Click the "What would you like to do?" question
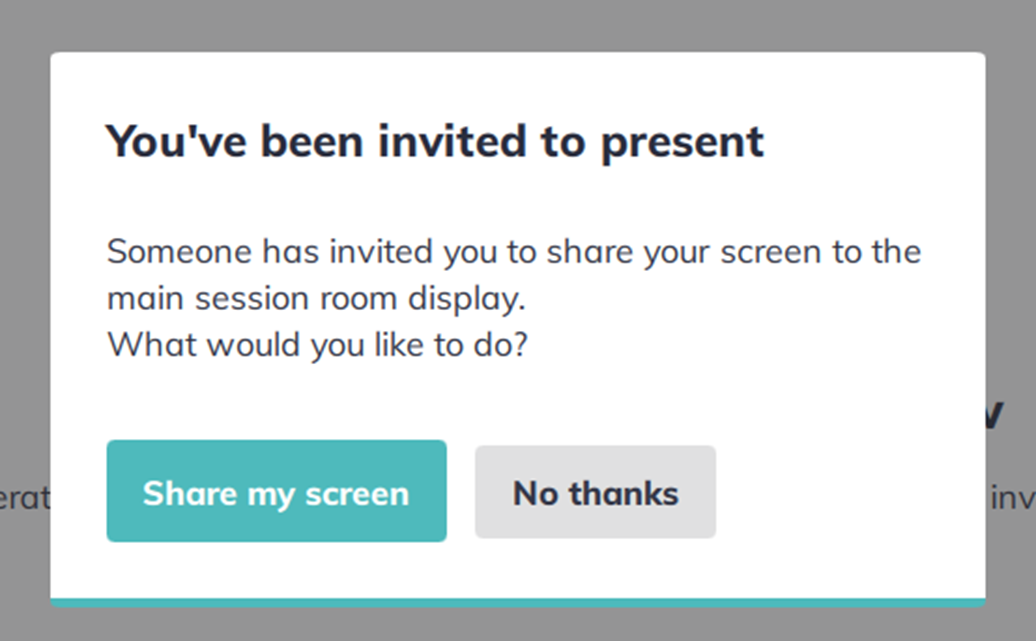The image size is (1036, 641). (317, 345)
